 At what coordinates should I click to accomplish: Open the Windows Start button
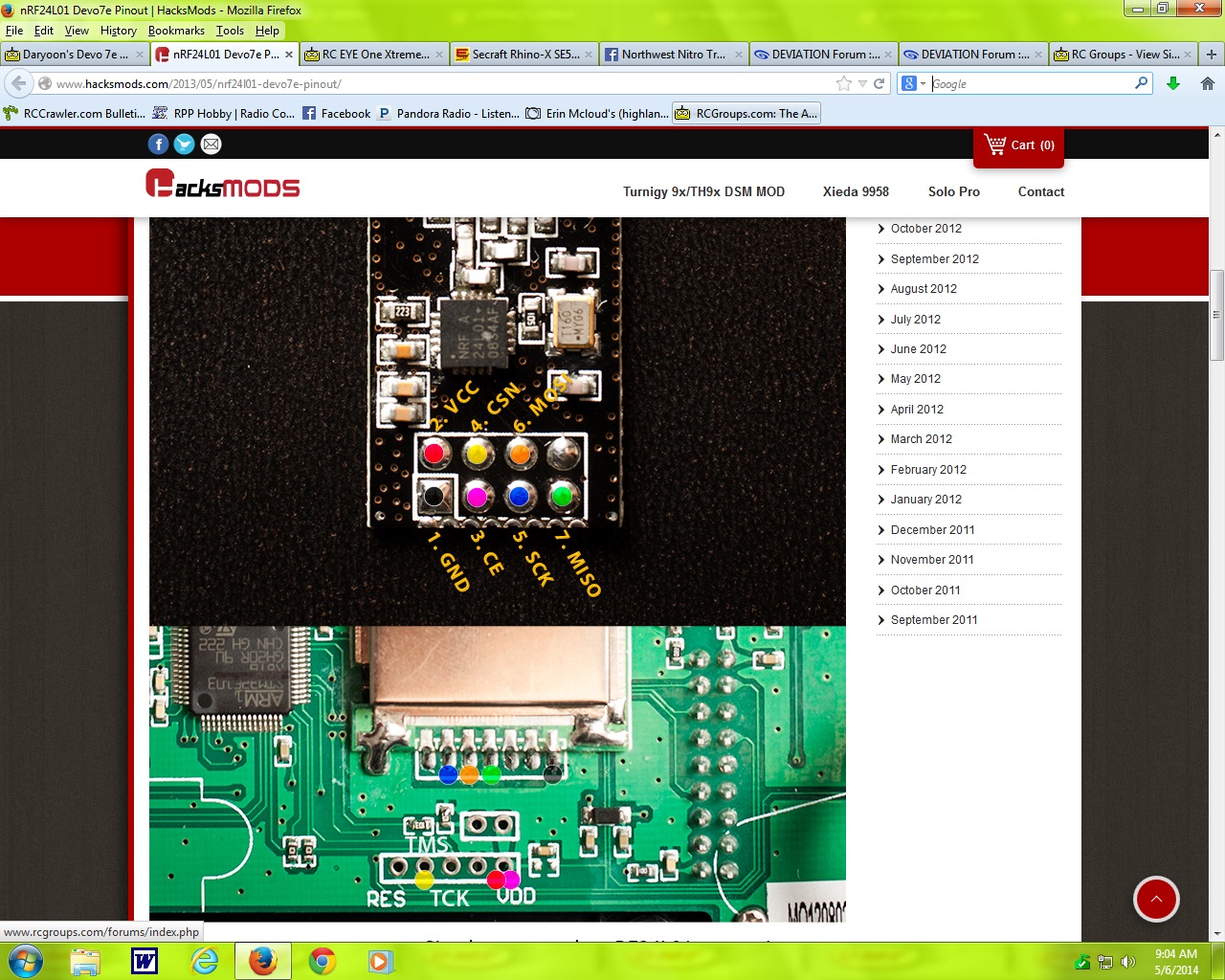coord(25,960)
